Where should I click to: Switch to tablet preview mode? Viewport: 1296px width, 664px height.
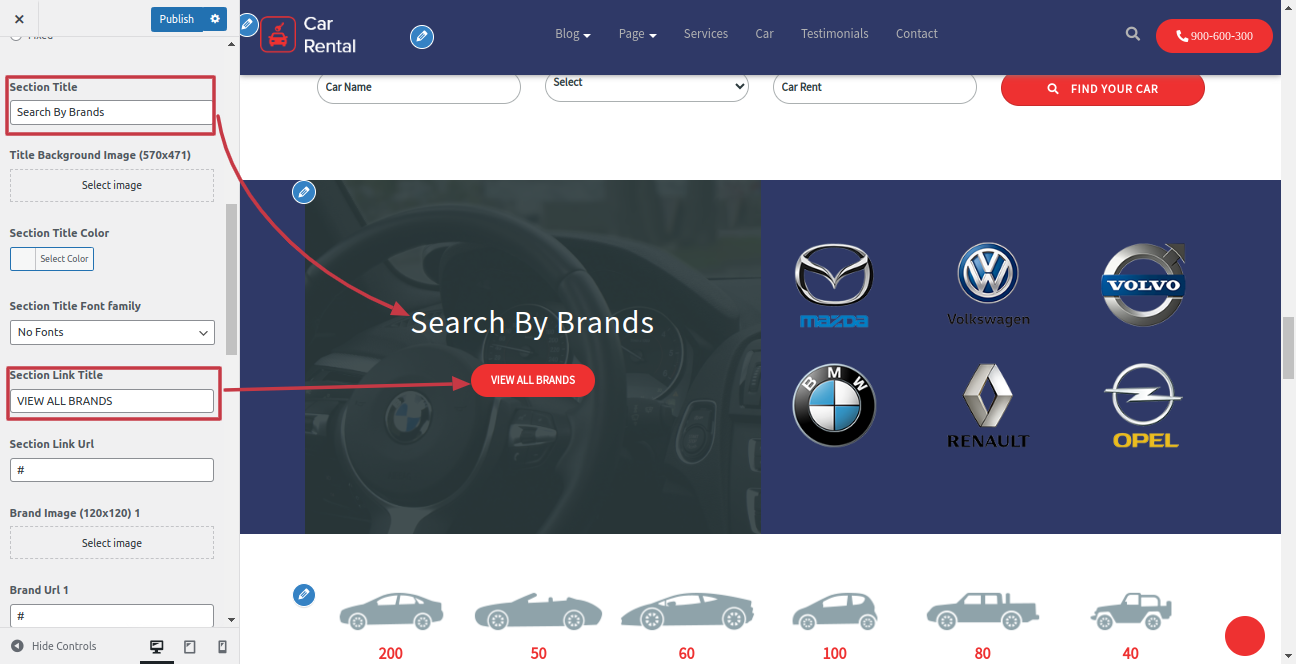190,647
